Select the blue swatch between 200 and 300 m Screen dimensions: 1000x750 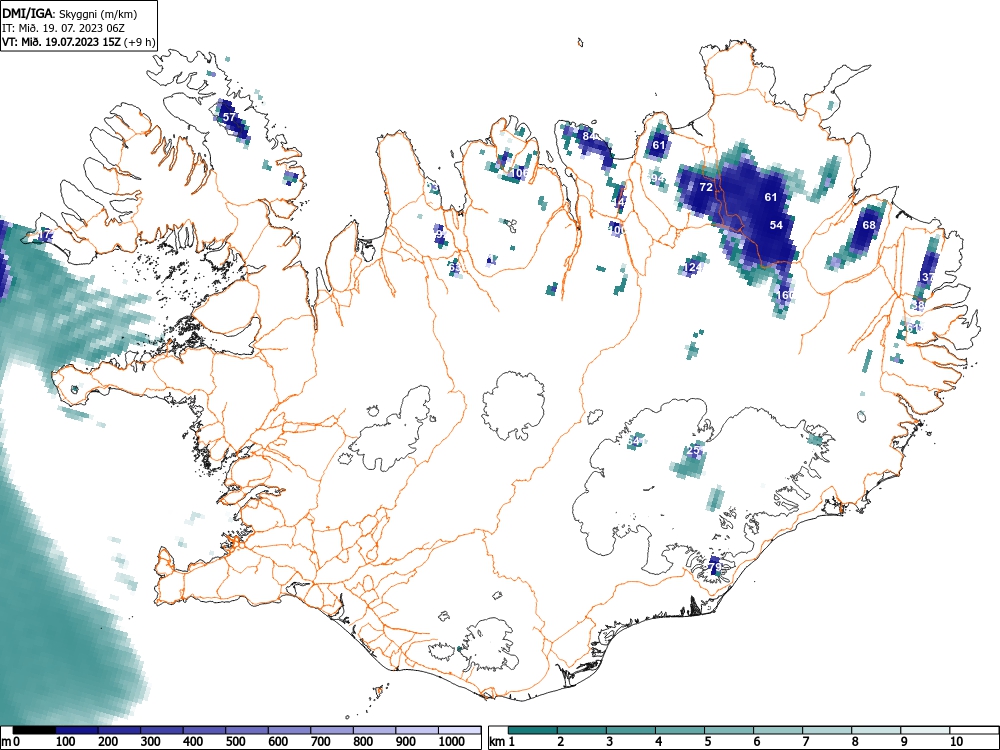click(x=119, y=730)
